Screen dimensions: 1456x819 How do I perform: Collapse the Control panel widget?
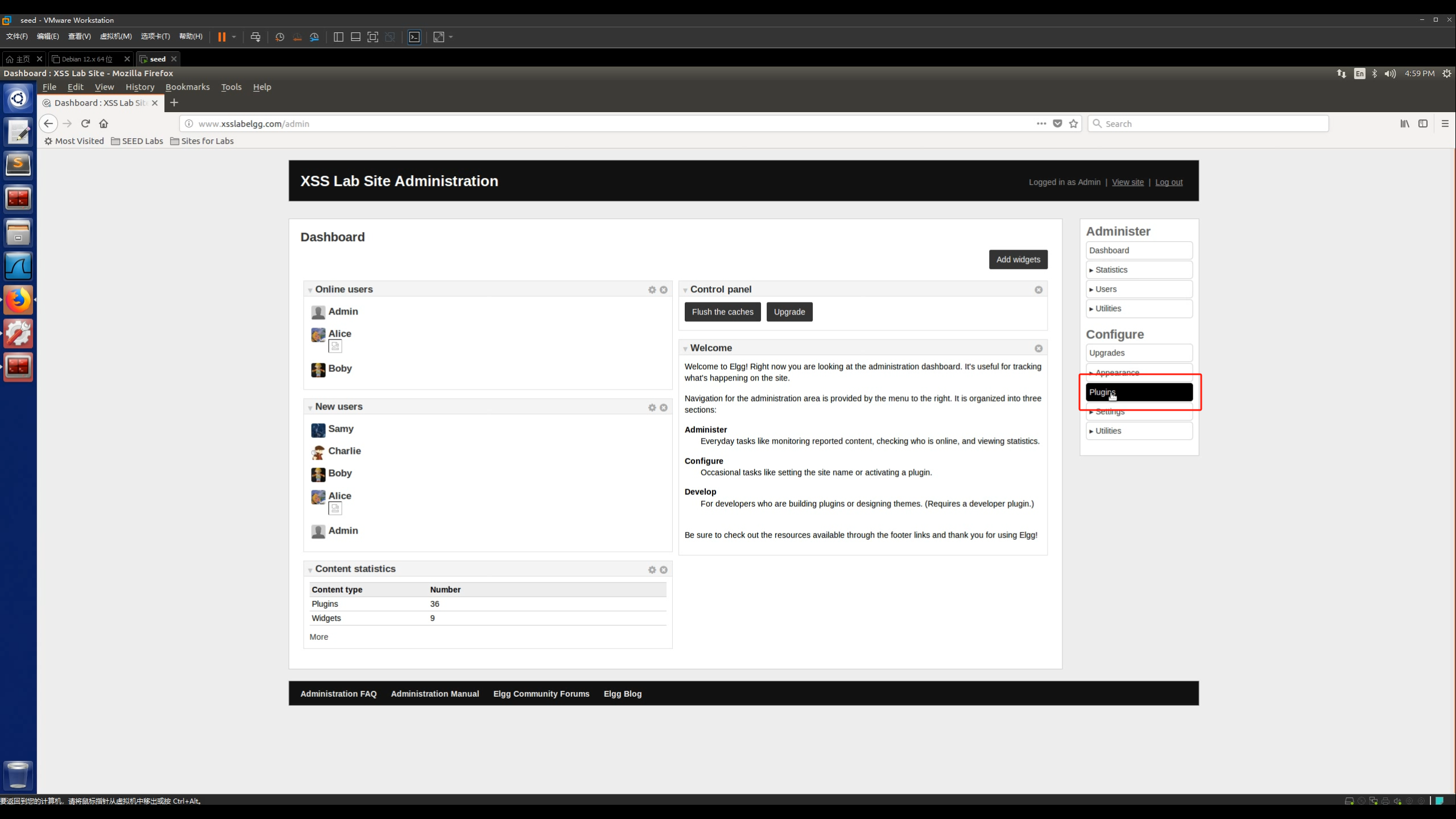(x=685, y=291)
